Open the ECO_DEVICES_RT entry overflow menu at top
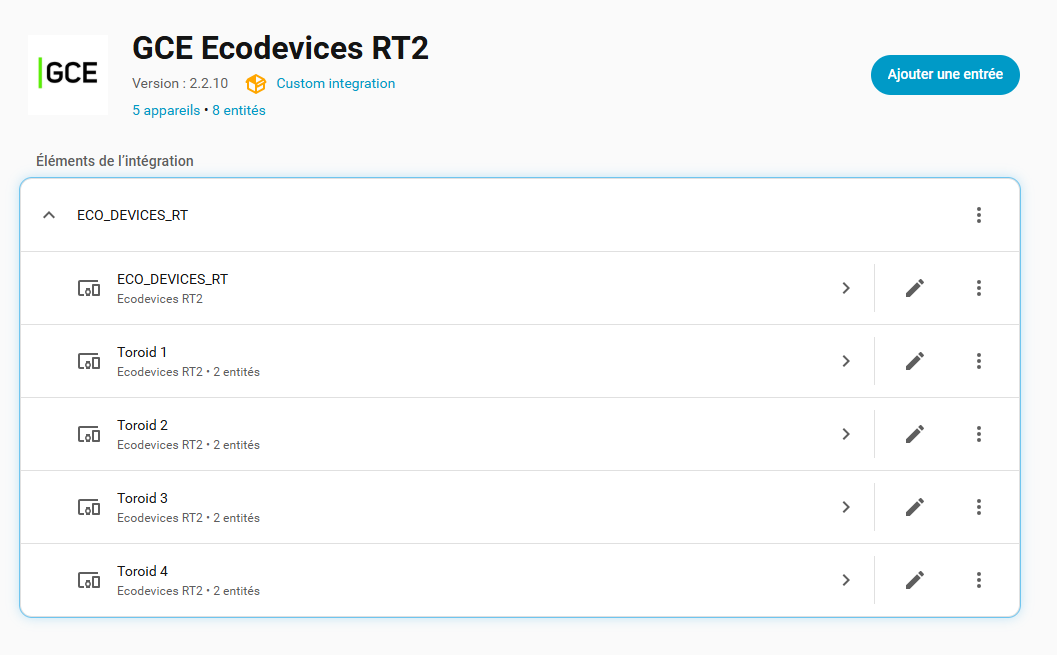 979,215
